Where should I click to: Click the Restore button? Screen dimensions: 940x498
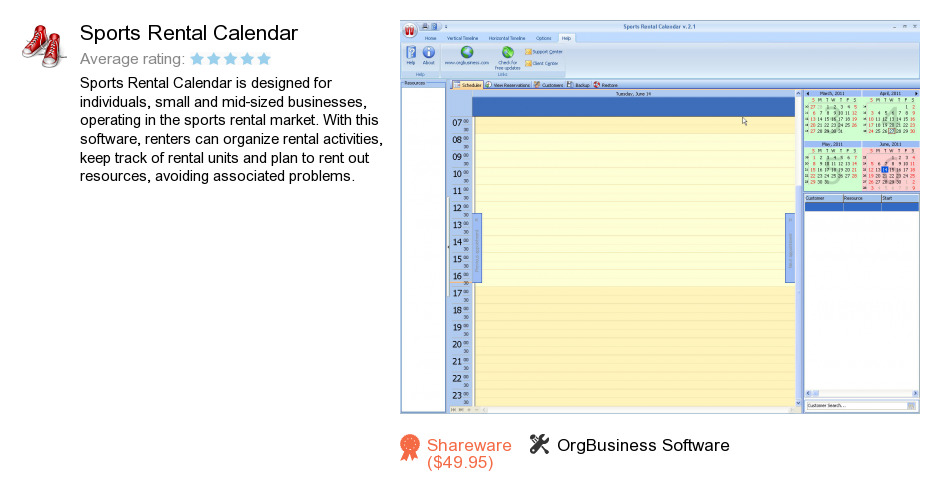point(605,85)
